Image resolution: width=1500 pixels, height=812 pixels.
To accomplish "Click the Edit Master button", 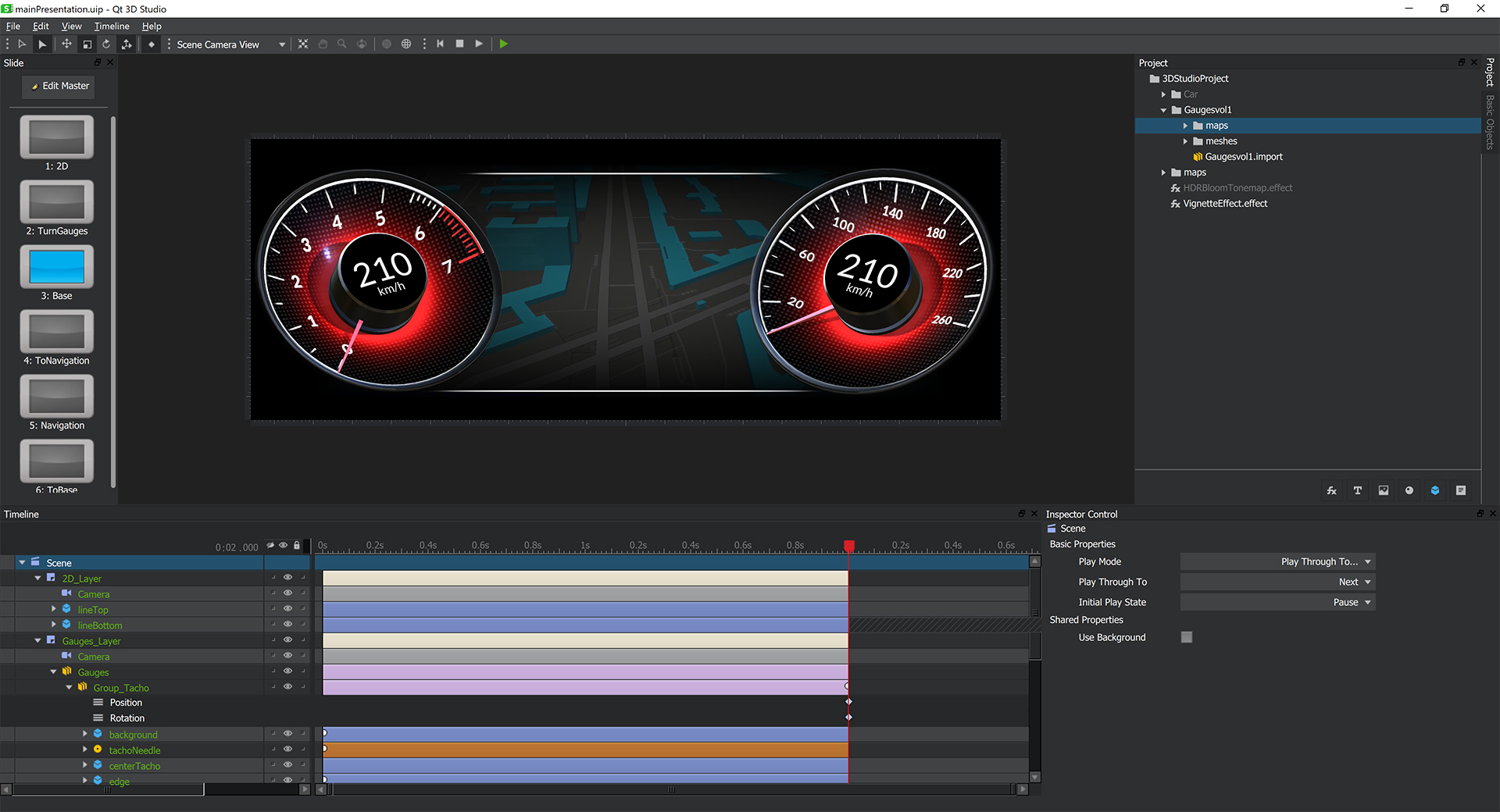I will [x=58, y=86].
